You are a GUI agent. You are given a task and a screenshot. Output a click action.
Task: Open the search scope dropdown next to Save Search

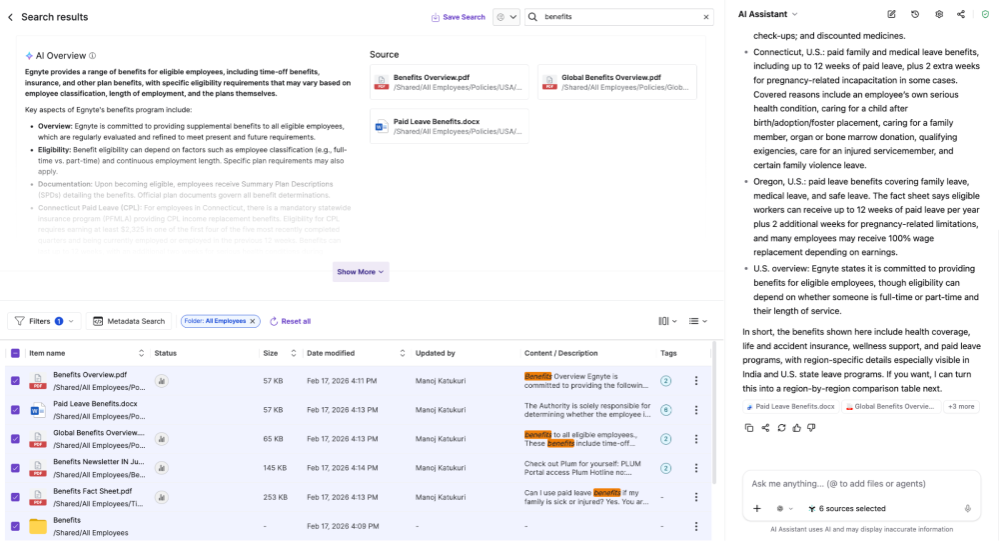click(507, 17)
